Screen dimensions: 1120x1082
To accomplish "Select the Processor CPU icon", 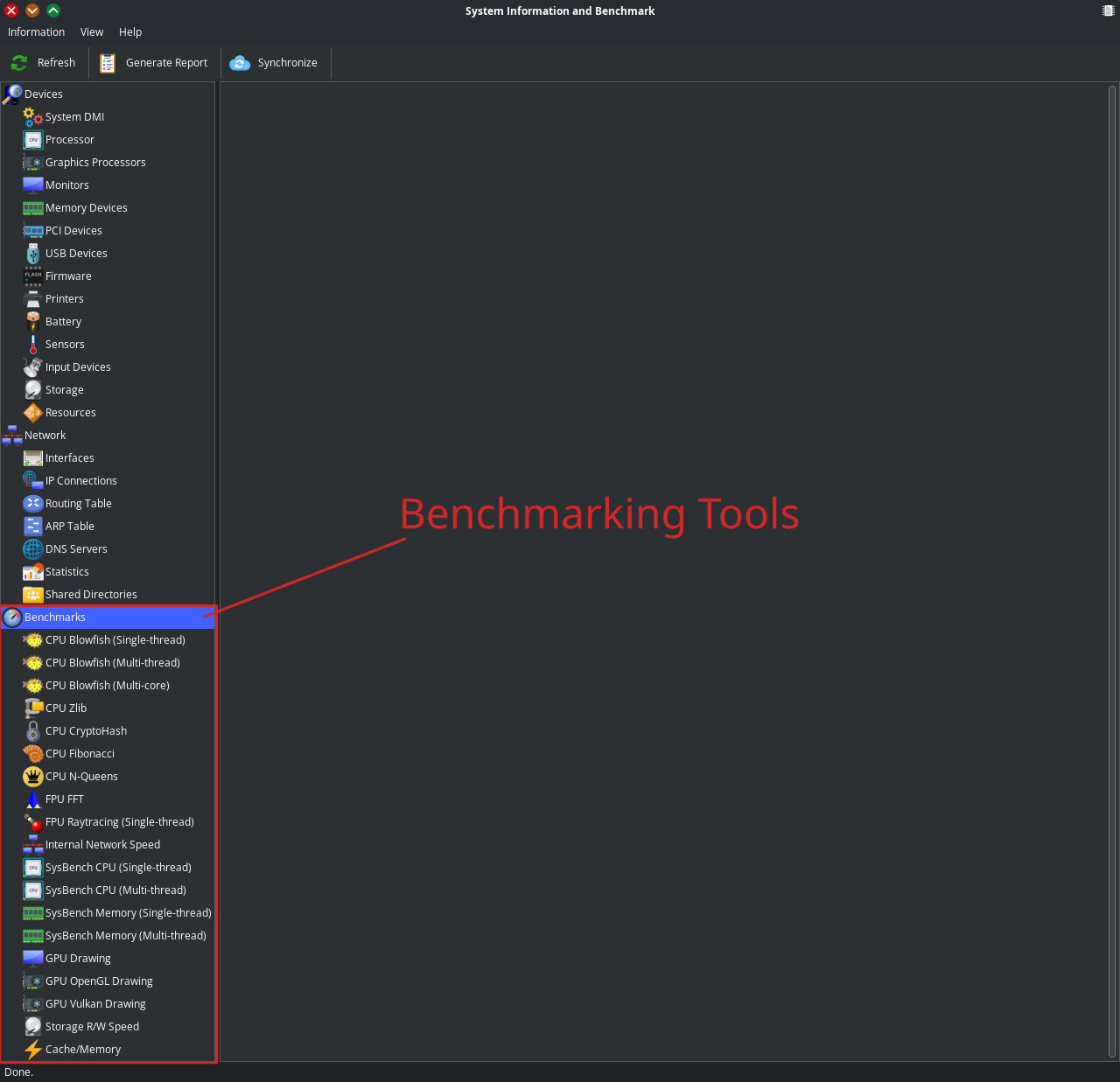I will [33, 140].
